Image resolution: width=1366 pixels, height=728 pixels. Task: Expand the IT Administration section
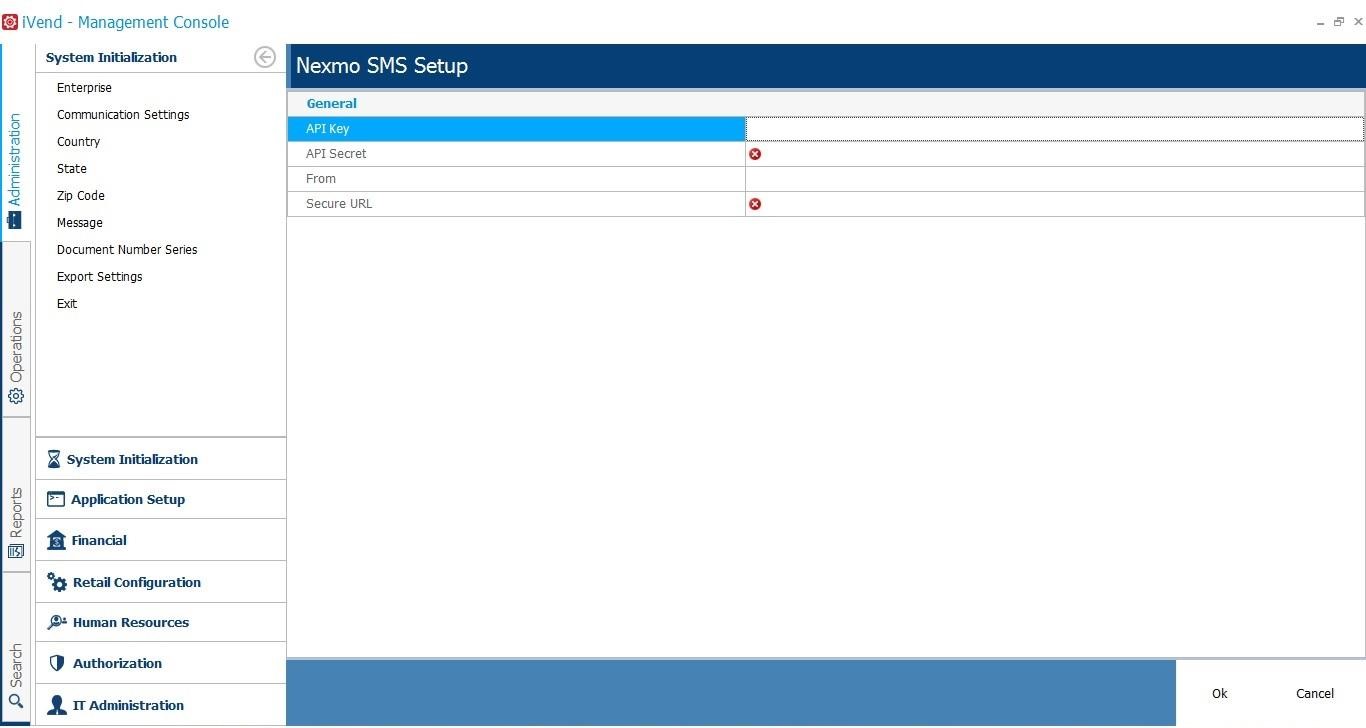click(161, 705)
